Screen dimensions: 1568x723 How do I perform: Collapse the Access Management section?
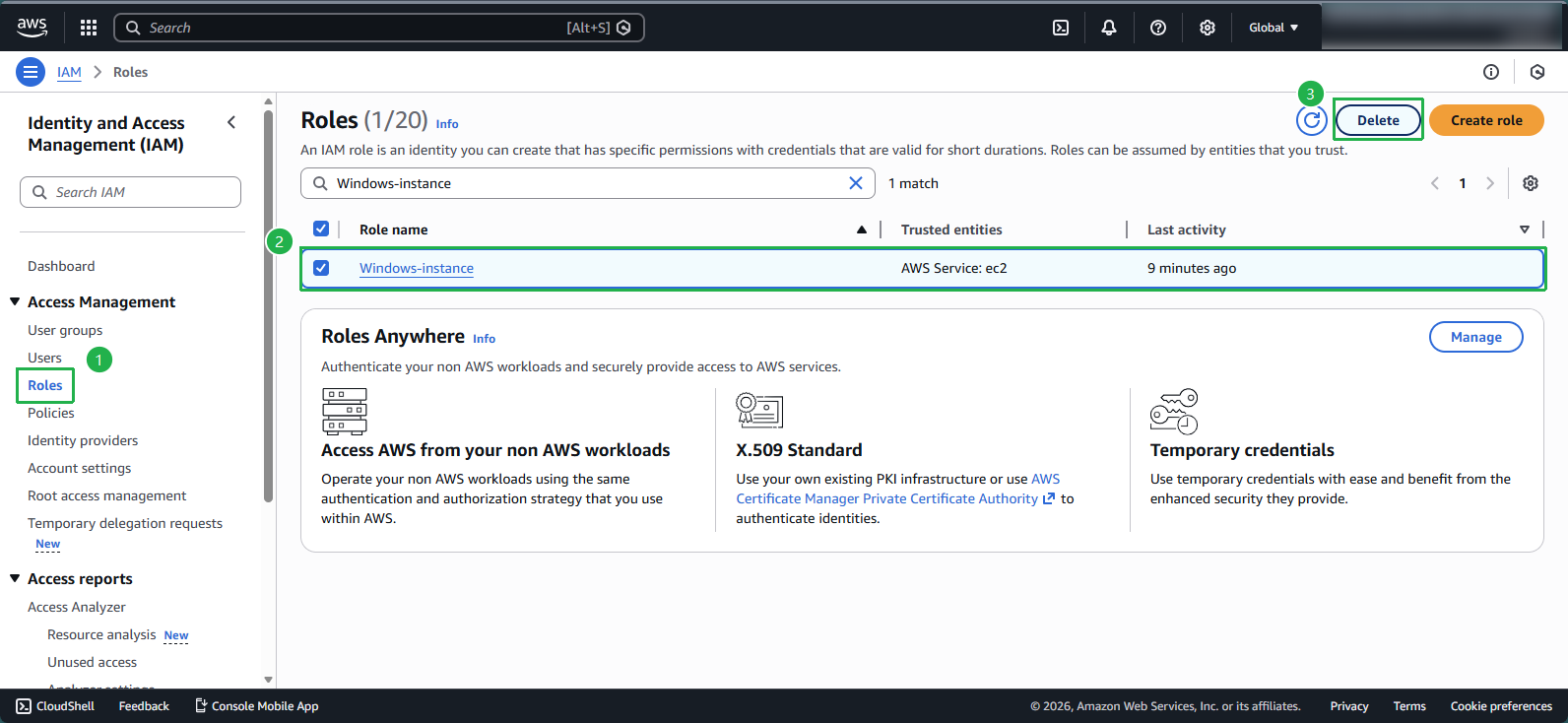click(15, 301)
